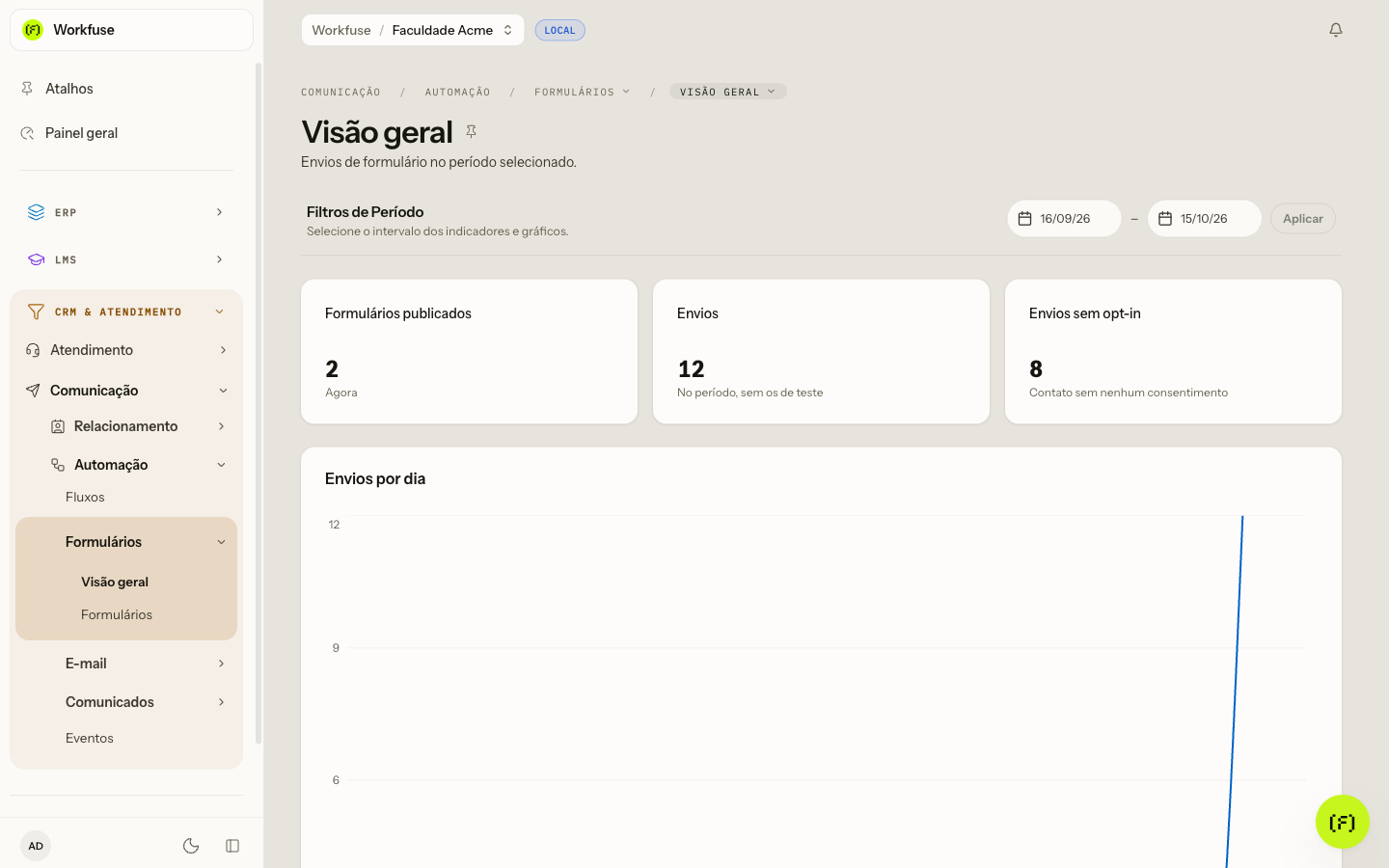Click the Painel geral gauge icon
The height and width of the screenshot is (868, 1389).
[27, 133]
